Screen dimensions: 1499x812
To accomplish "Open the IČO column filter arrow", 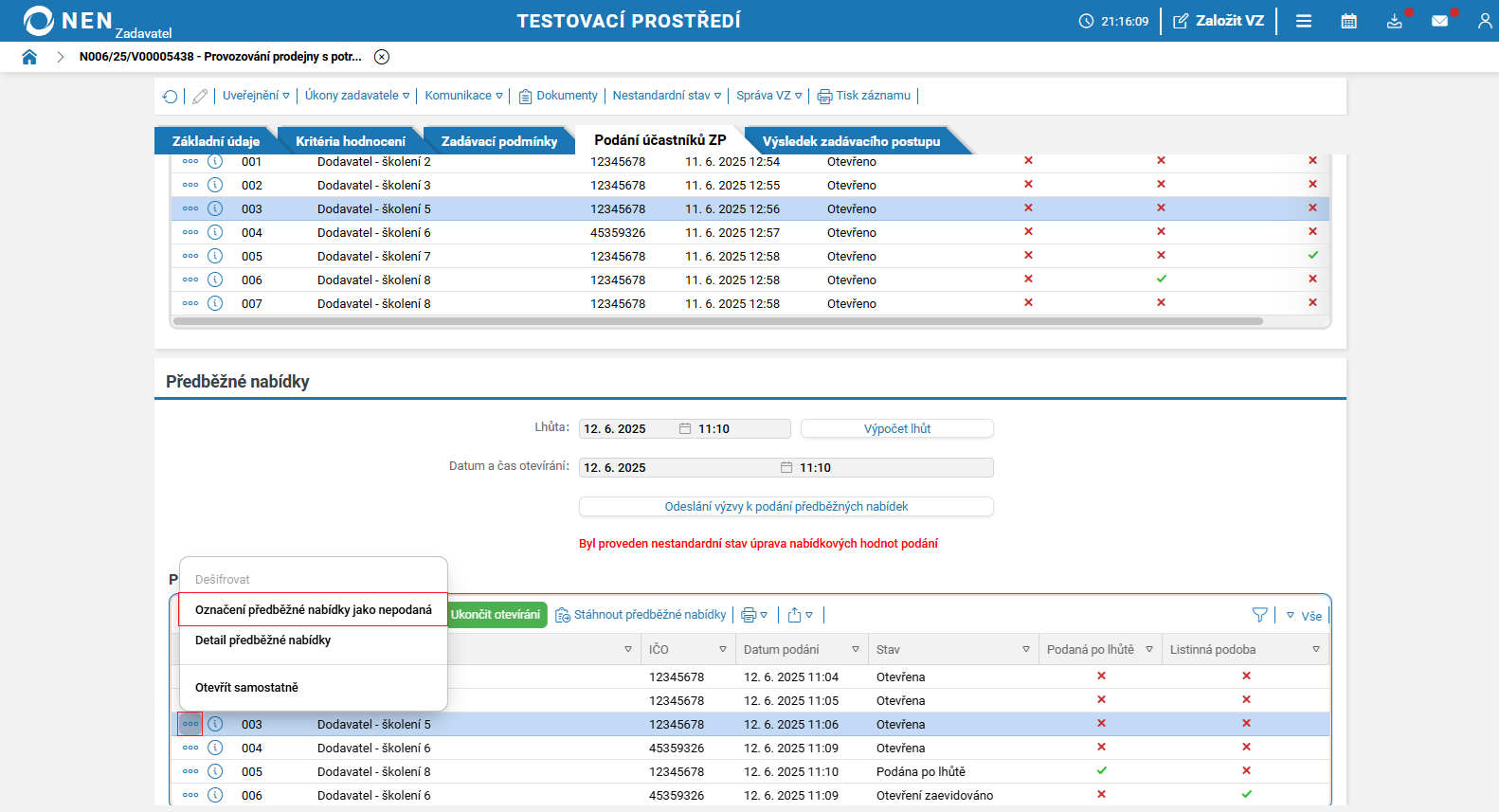I will [723, 650].
